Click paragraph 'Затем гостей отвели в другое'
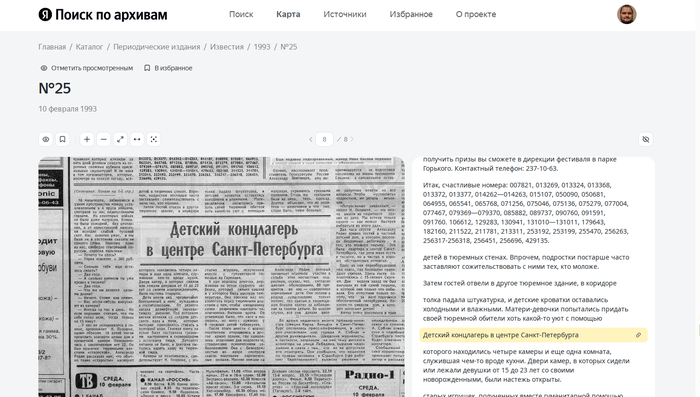700x397 pixels. click(x=520, y=283)
